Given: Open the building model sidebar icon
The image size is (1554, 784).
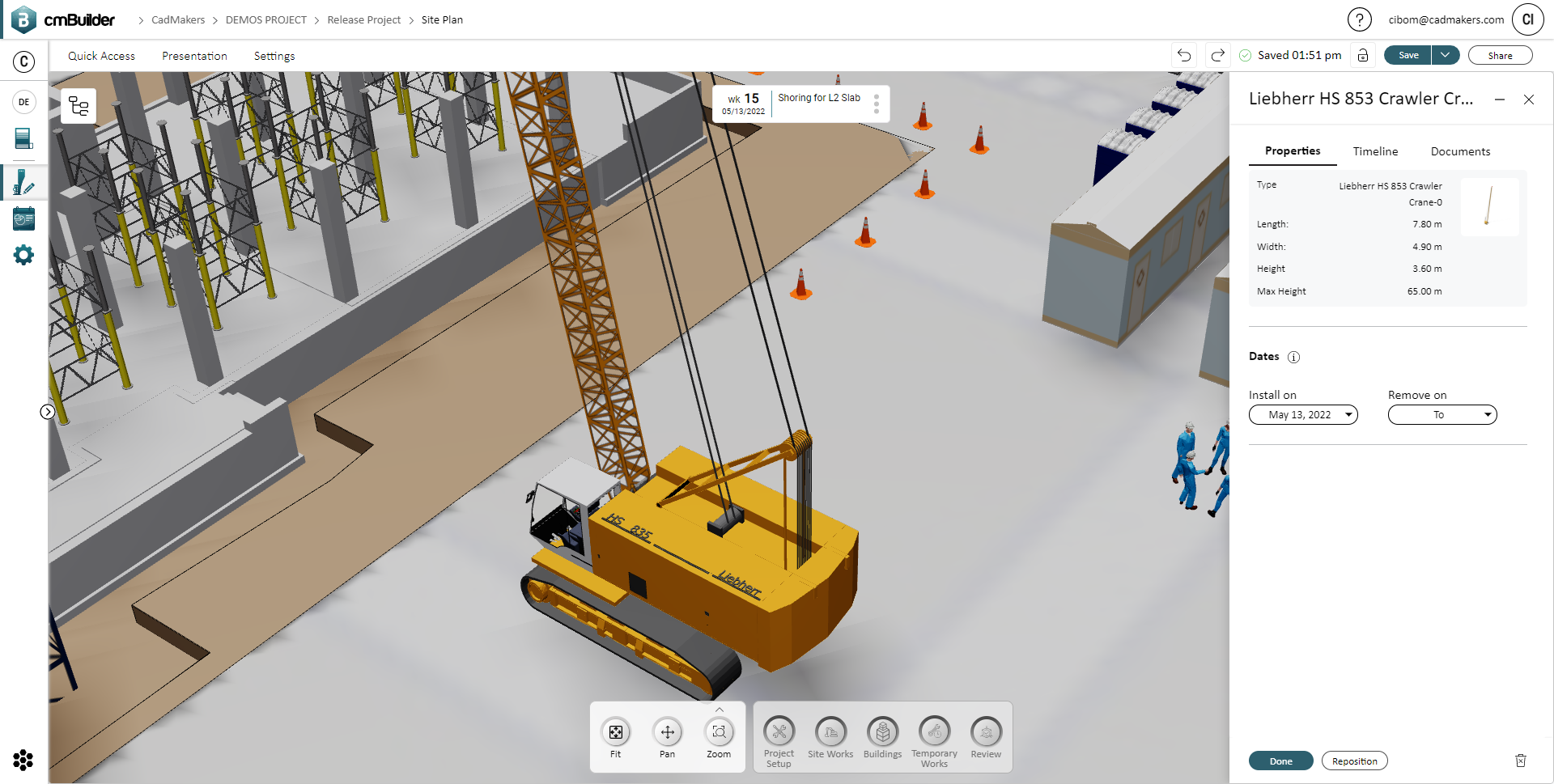Looking at the screenshot, I should (x=24, y=139).
